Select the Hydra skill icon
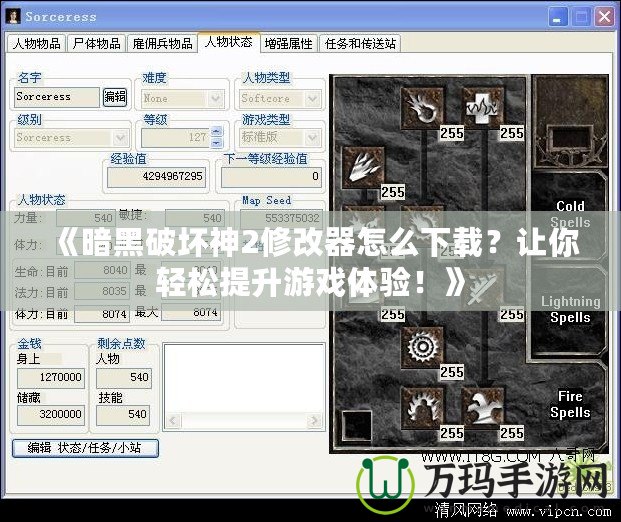 pos(483,408)
